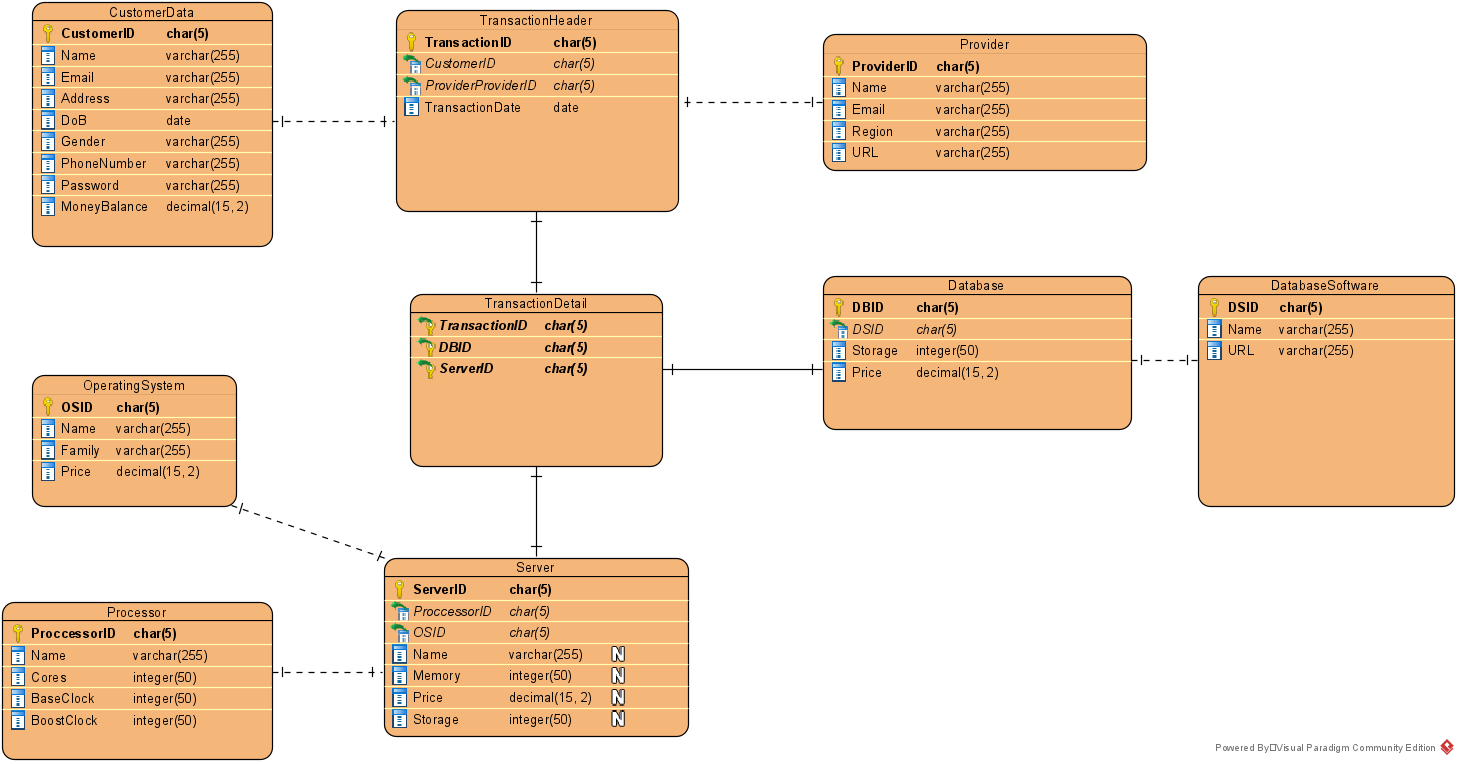
Task: Select the OperatingSystem to Server relationship line
Action: (310, 531)
